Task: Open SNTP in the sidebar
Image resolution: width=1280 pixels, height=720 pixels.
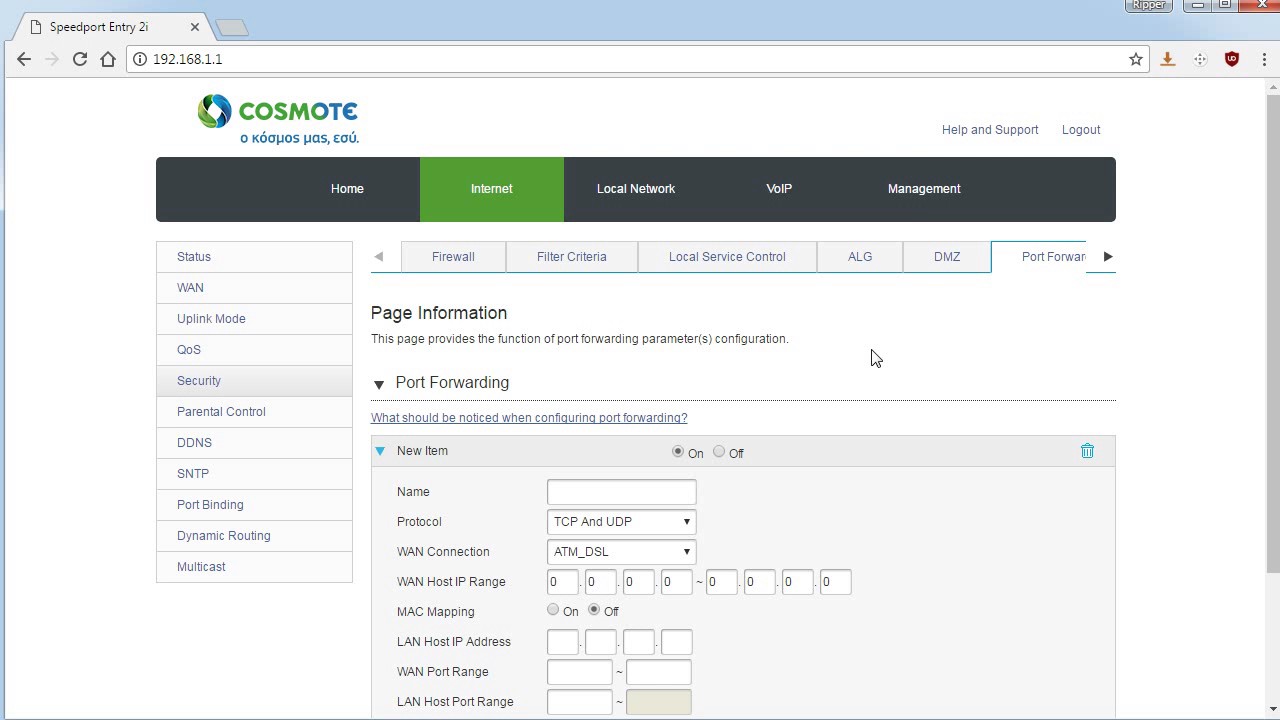Action: click(x=254, y=474)
